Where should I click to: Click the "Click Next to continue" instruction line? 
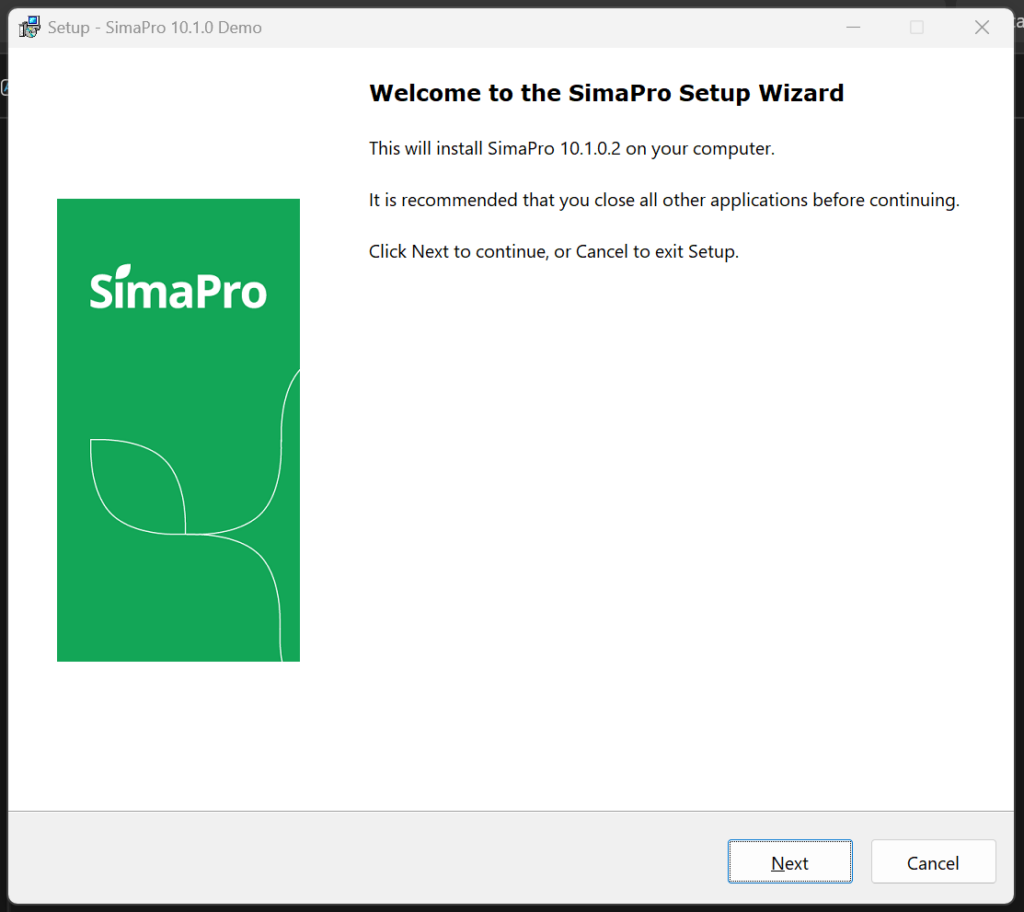pos(554,252)
